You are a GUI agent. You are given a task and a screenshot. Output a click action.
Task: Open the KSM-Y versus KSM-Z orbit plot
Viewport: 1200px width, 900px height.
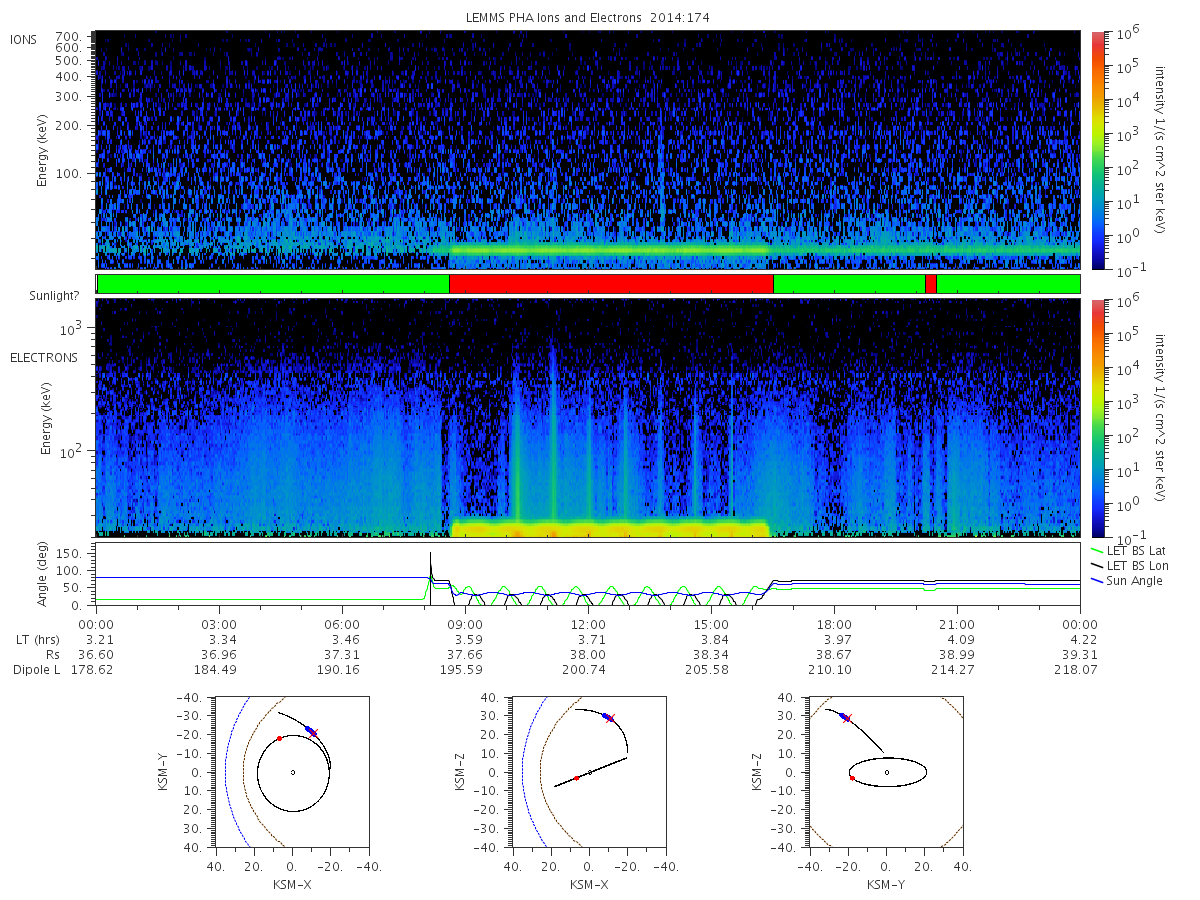pyautogui.click(x=886, y=772)
